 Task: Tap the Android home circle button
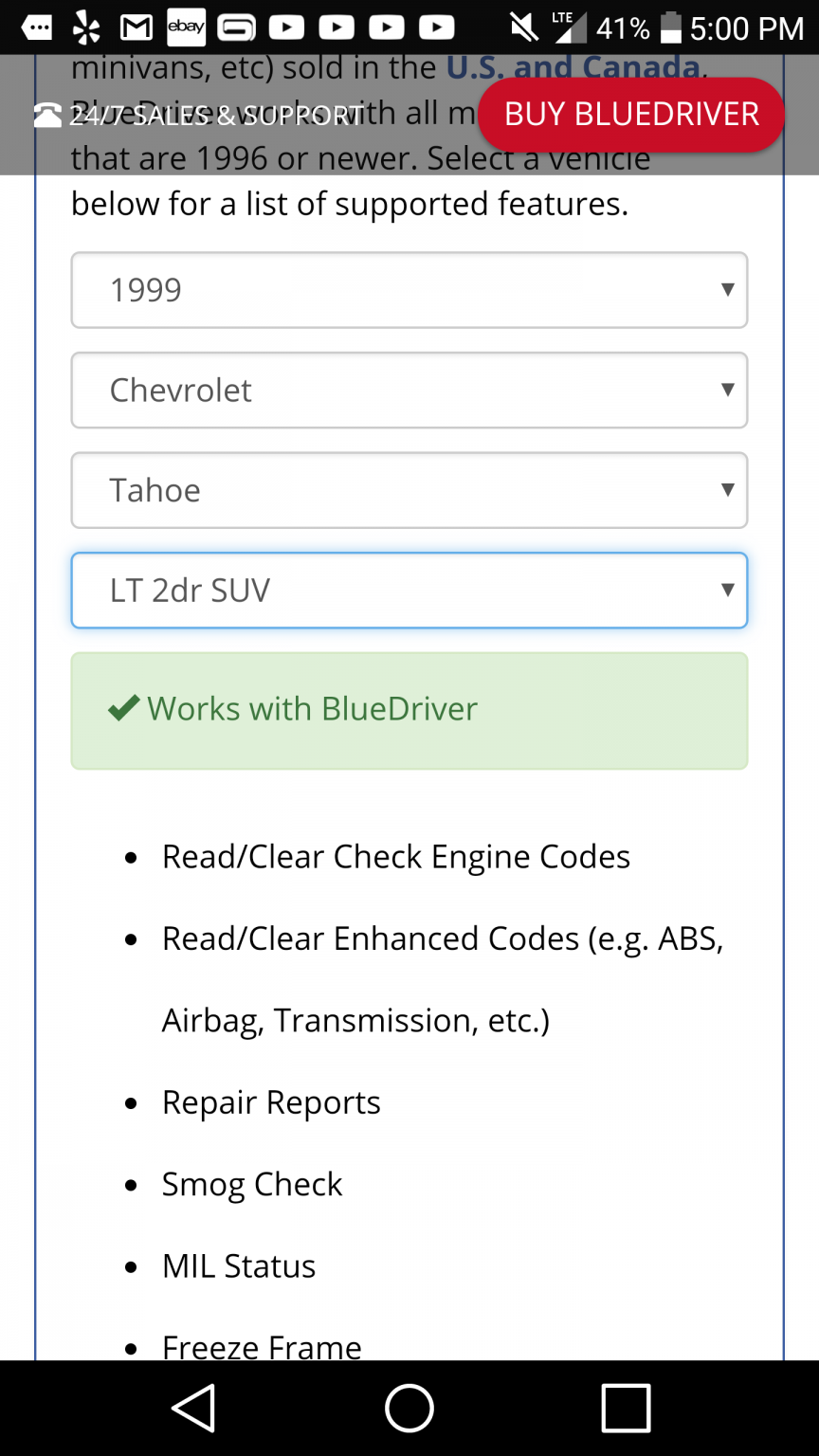(x=409, y=1408)
